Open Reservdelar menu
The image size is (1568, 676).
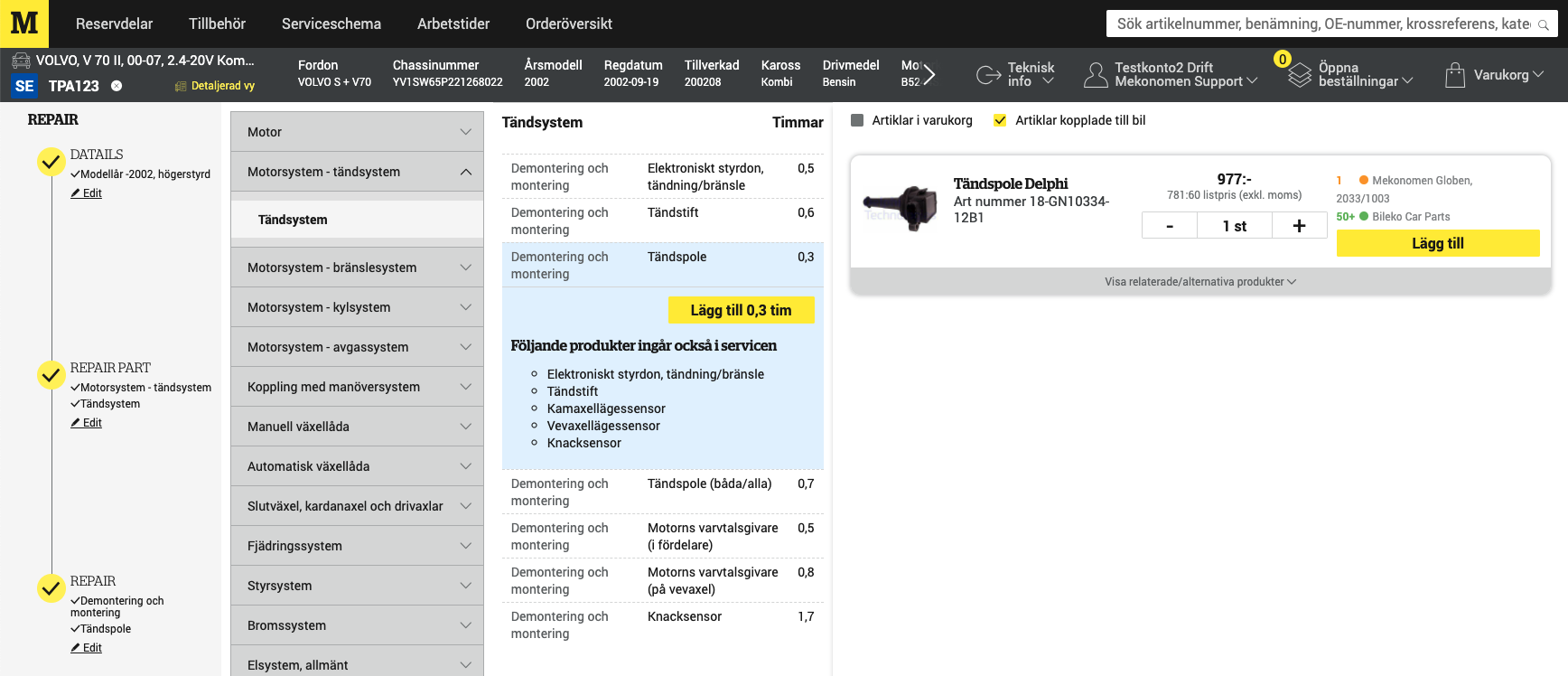point(114,23)
